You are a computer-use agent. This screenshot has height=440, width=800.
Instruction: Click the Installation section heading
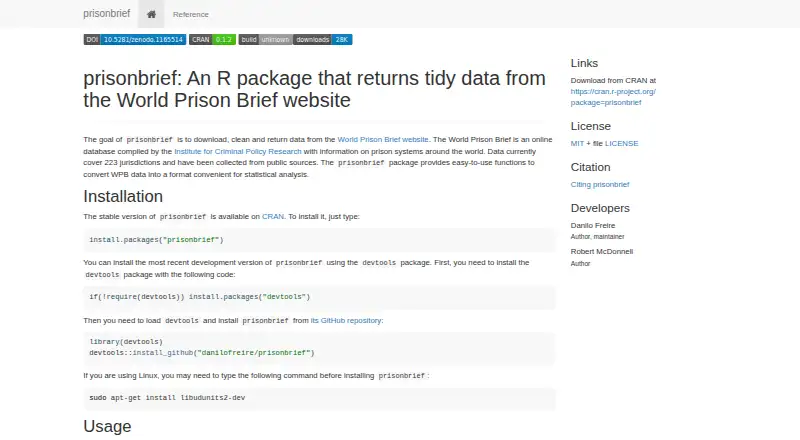(123, 197)
